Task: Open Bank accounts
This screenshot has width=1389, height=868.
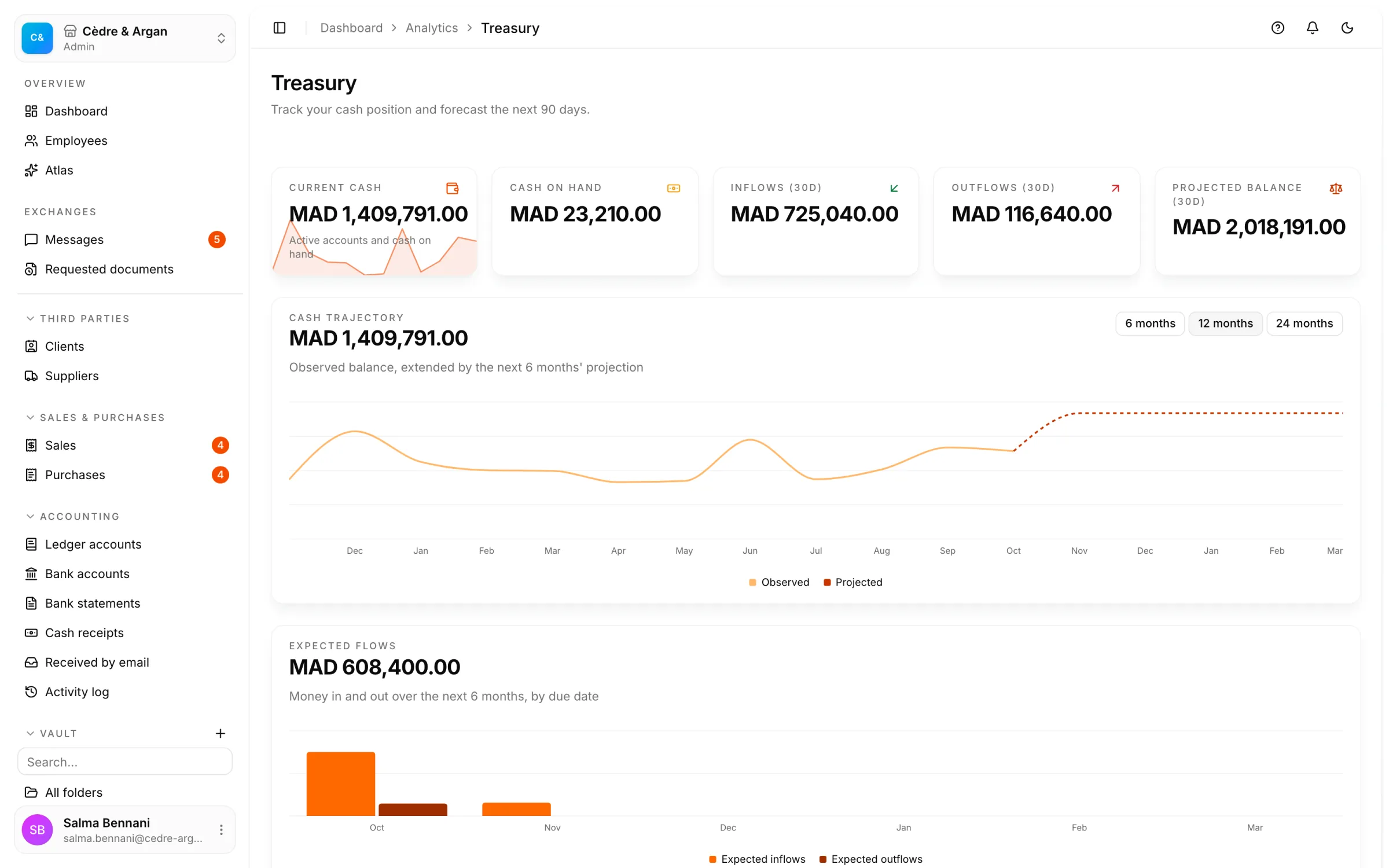Action: [x=125, y=573]
